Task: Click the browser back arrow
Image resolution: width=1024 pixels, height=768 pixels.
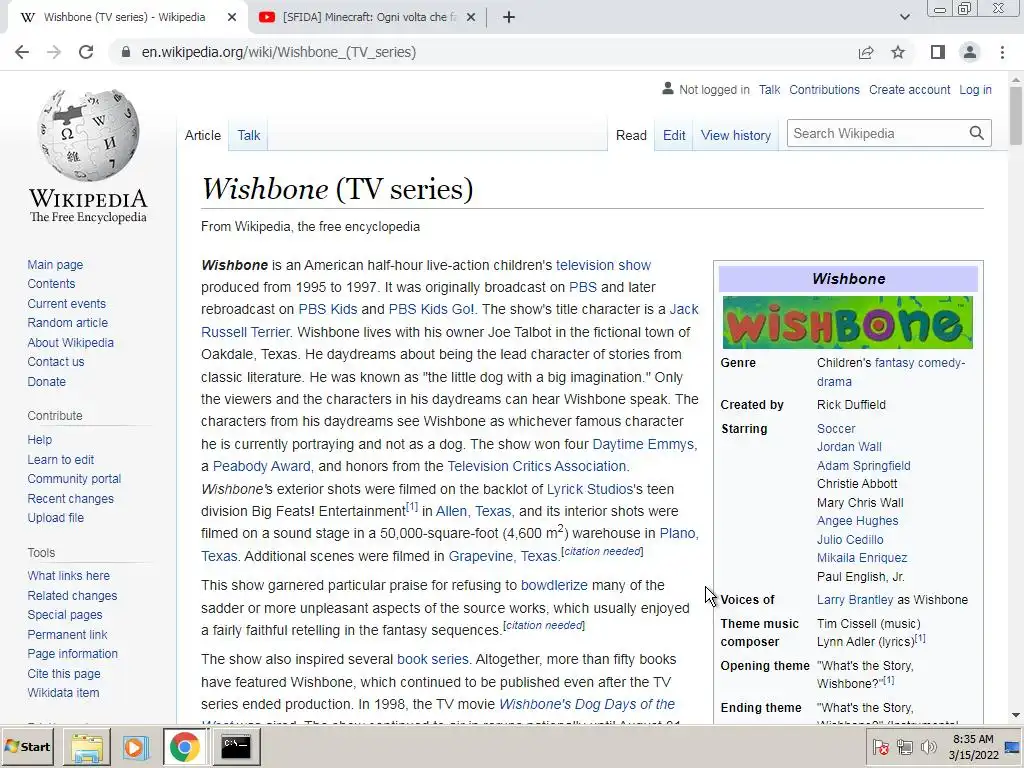Action: click(x=22, y=52)
